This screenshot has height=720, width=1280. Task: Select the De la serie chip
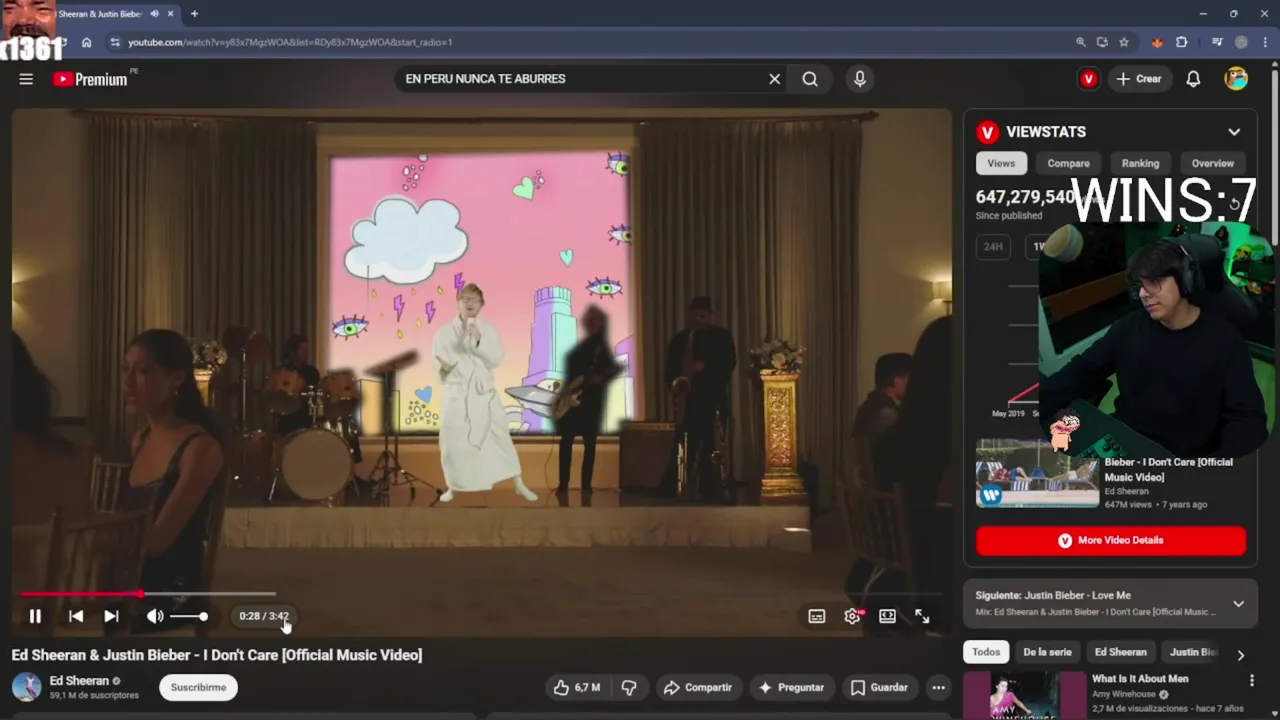point(1047,652)
